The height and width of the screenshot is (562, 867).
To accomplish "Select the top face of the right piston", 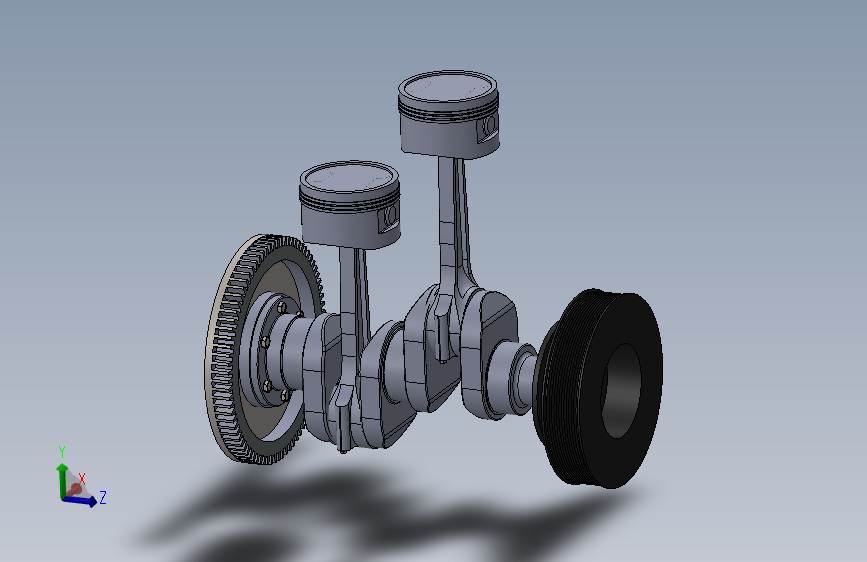I will point(448,86).
